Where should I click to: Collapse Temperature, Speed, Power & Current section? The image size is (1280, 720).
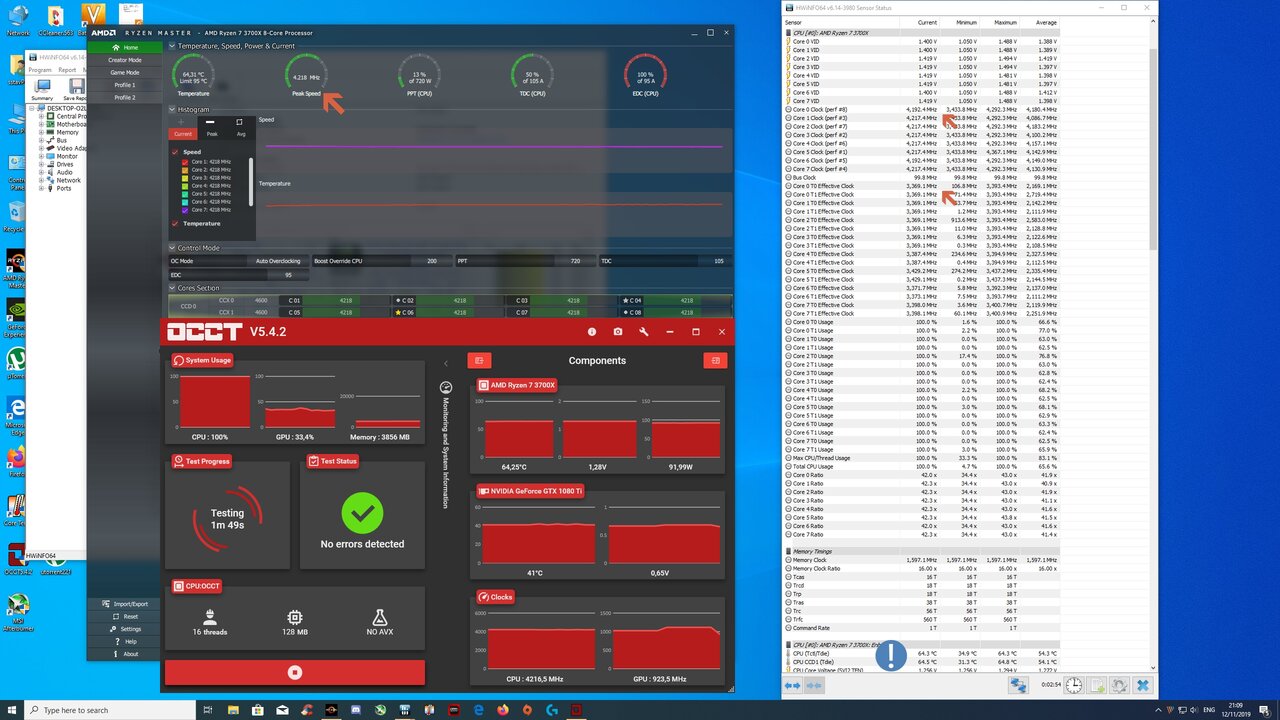pos(171,46)
